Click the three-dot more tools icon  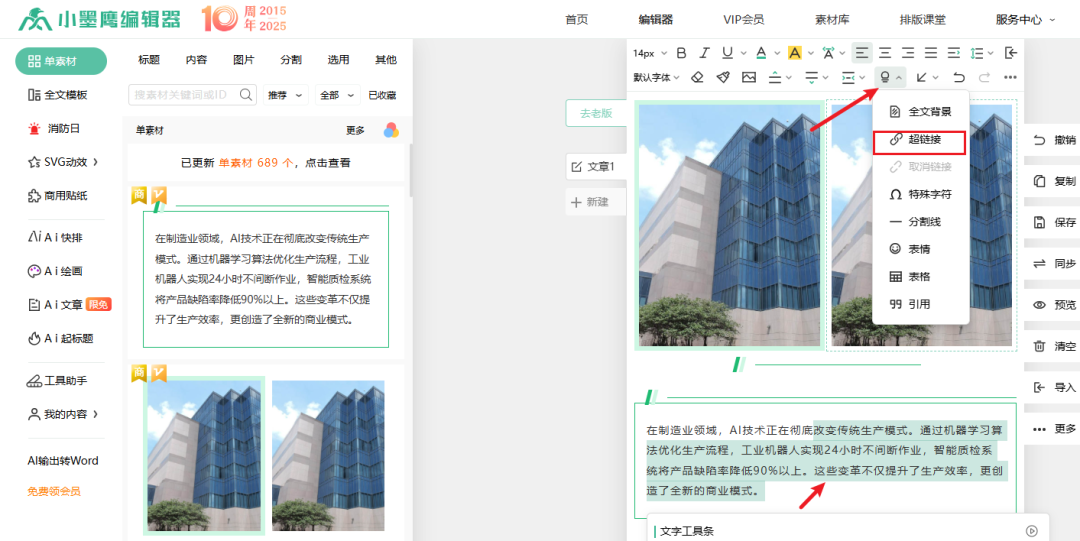point(1010,77)
